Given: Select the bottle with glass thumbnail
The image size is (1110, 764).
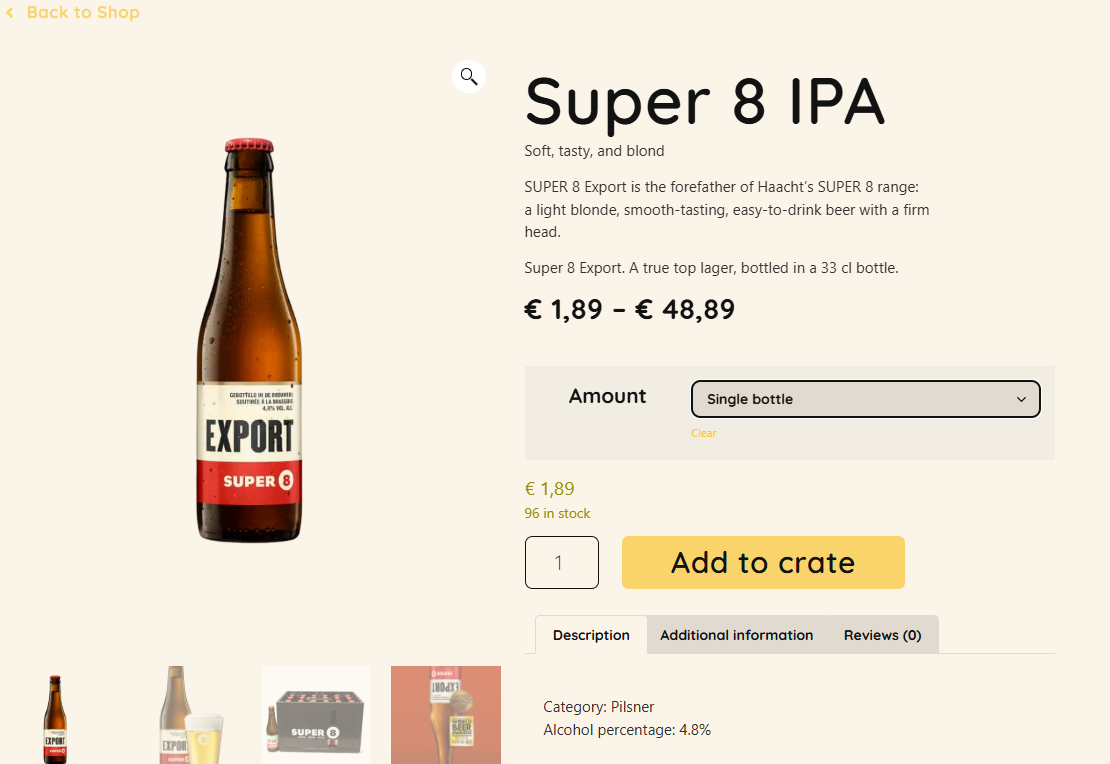Looking at the screenshot, I should click(186, 716).
